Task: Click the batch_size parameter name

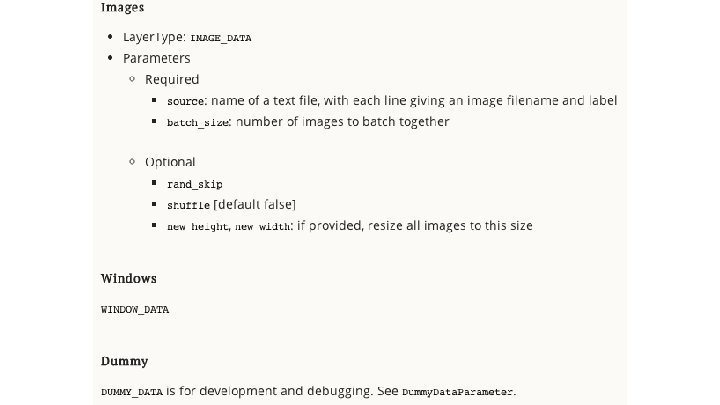Action: pyautogui.click(x=198, y=123)
